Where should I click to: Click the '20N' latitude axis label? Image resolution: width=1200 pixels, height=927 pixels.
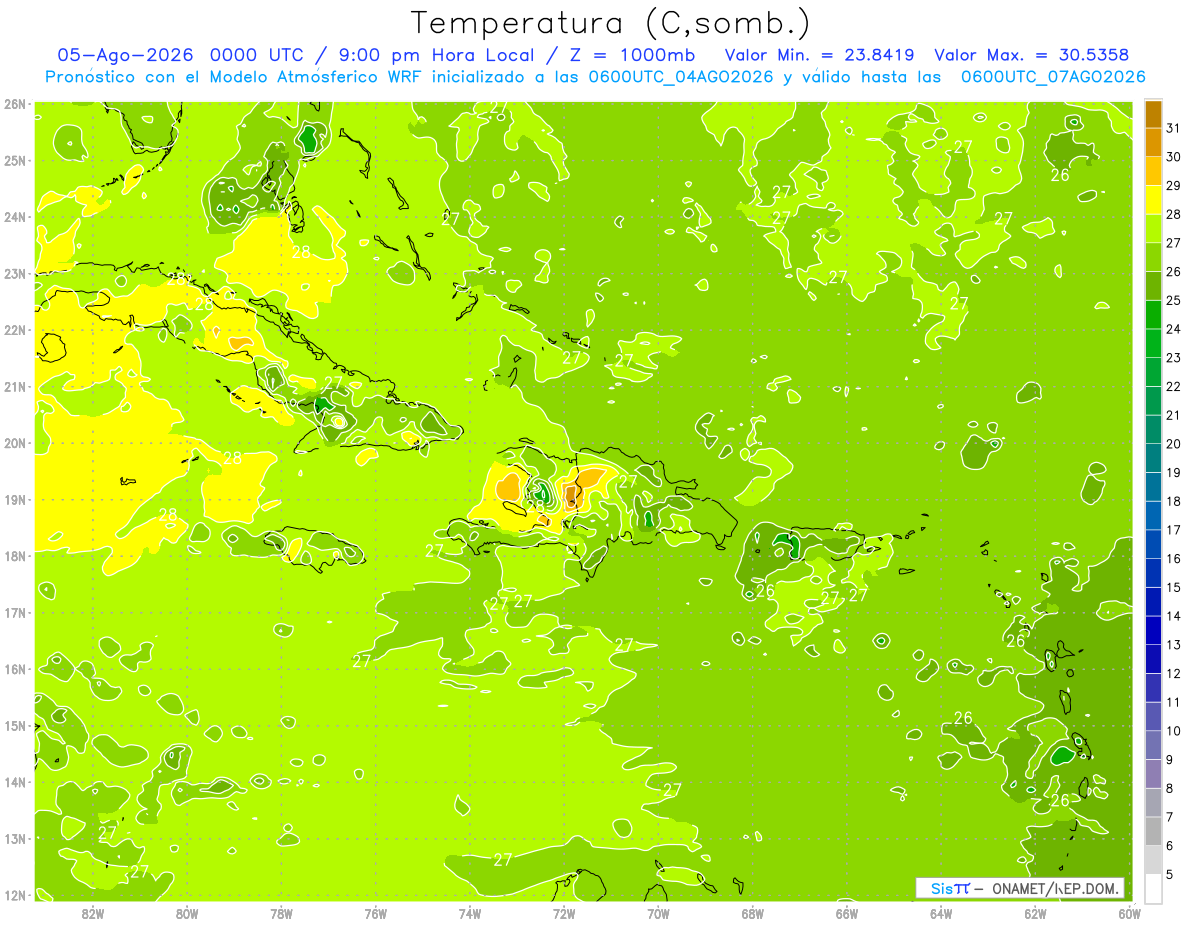point(14,443)
